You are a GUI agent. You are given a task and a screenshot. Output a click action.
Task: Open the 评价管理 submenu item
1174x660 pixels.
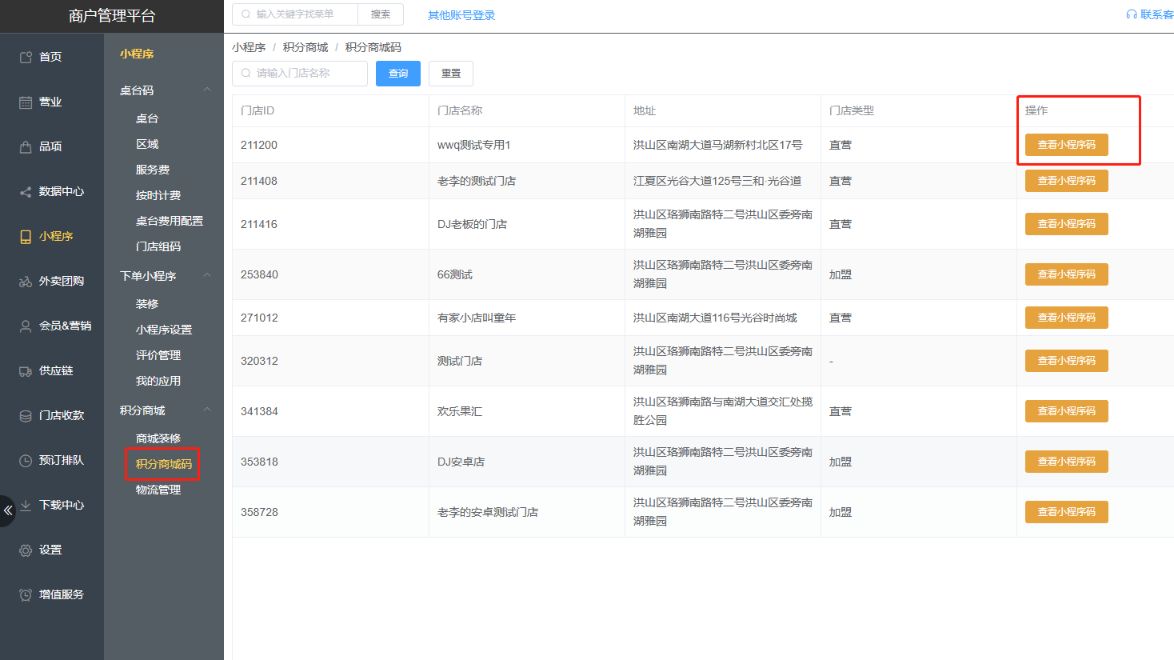coord(158,355)
